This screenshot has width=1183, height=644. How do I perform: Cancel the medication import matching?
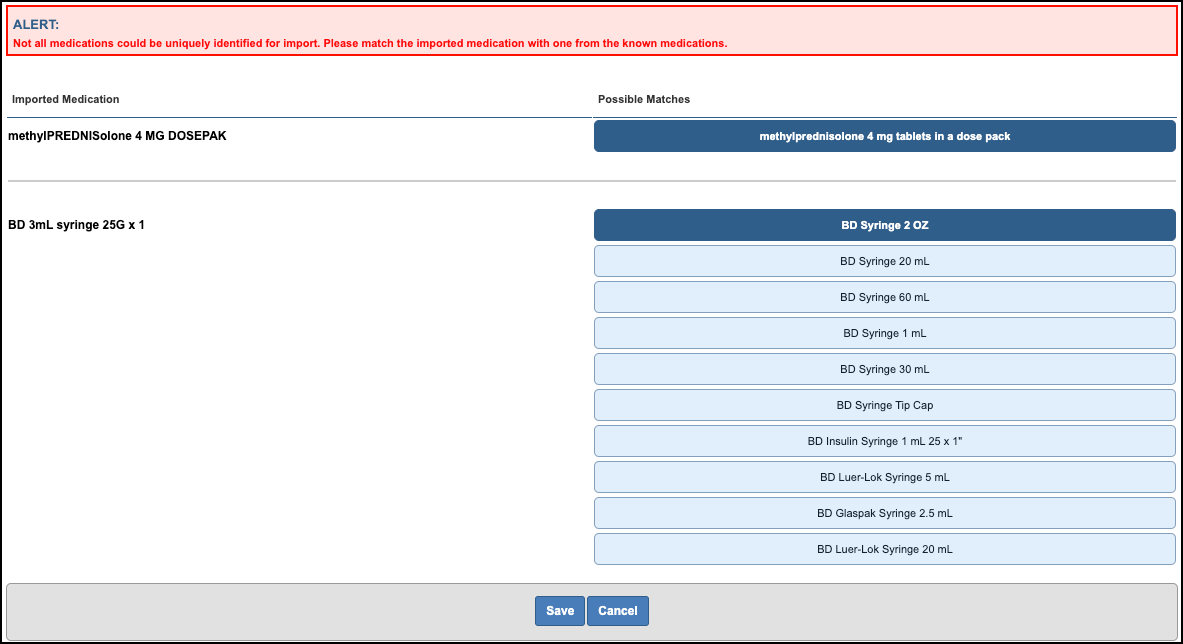point(618,611)
